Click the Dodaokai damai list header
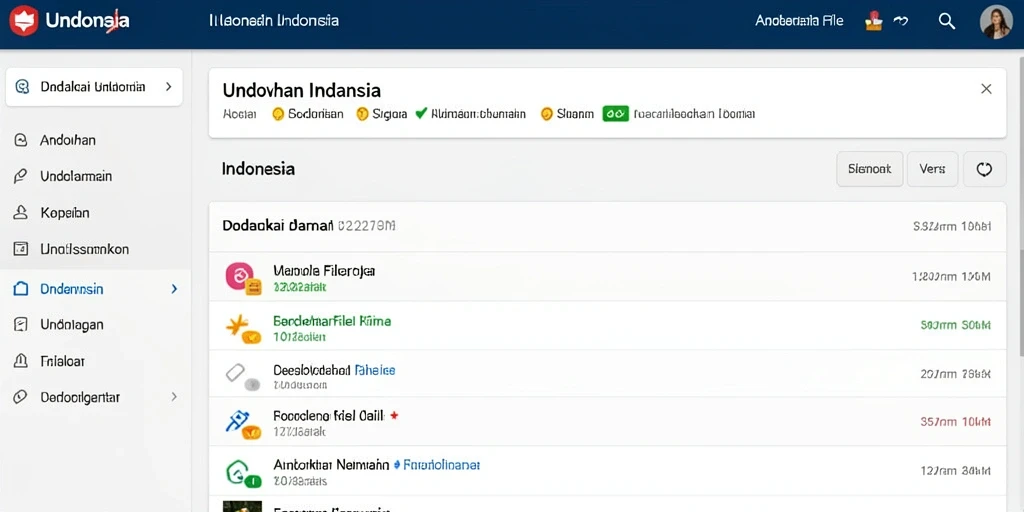This screenshot has width=1024, height=512. 607,227
